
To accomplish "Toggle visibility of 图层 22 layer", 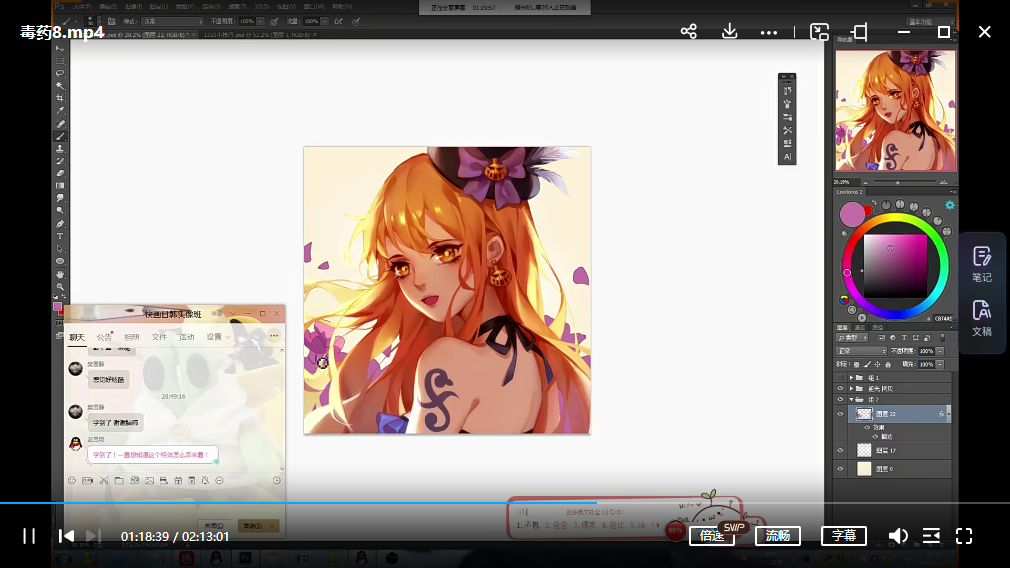I will [840, 414].
